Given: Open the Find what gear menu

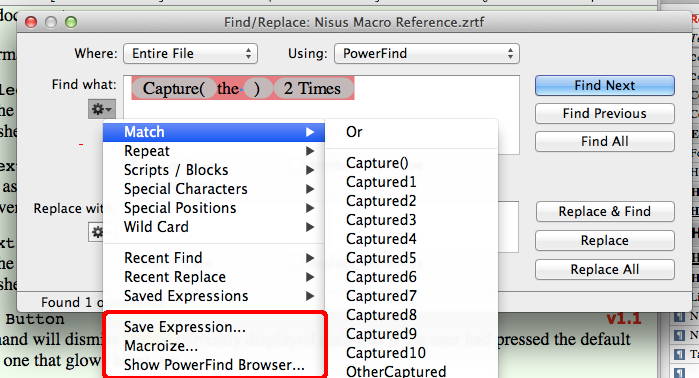Looking at the screenshot, I should coord(102,109).
